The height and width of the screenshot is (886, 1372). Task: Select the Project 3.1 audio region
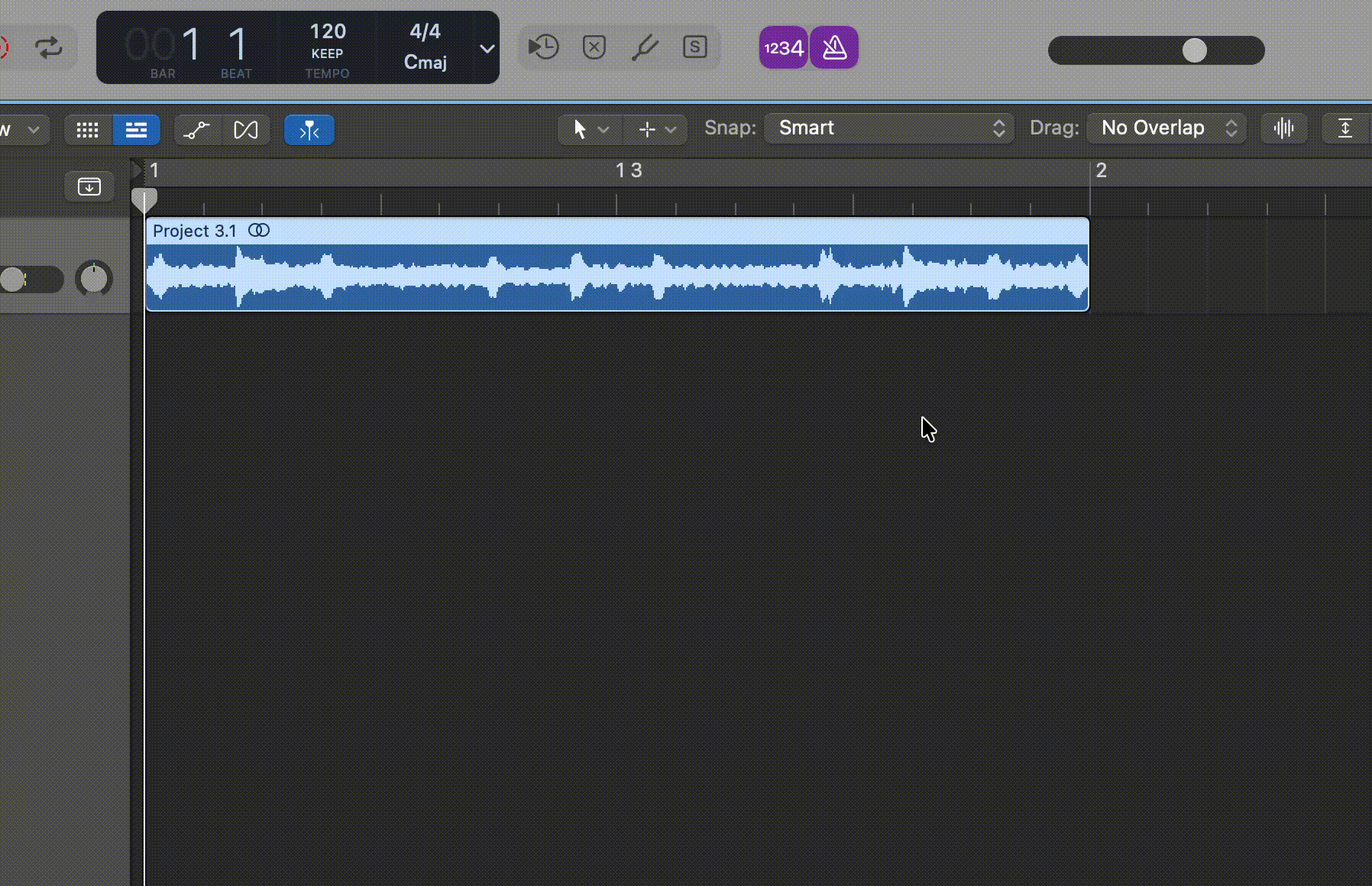tap(616, 275)
